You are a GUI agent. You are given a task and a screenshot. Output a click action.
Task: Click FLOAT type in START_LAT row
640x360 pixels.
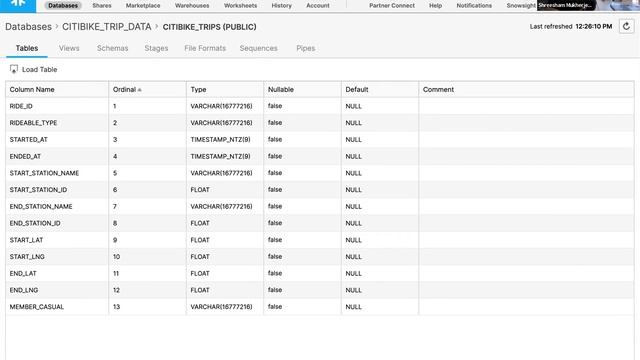(200, 240)
